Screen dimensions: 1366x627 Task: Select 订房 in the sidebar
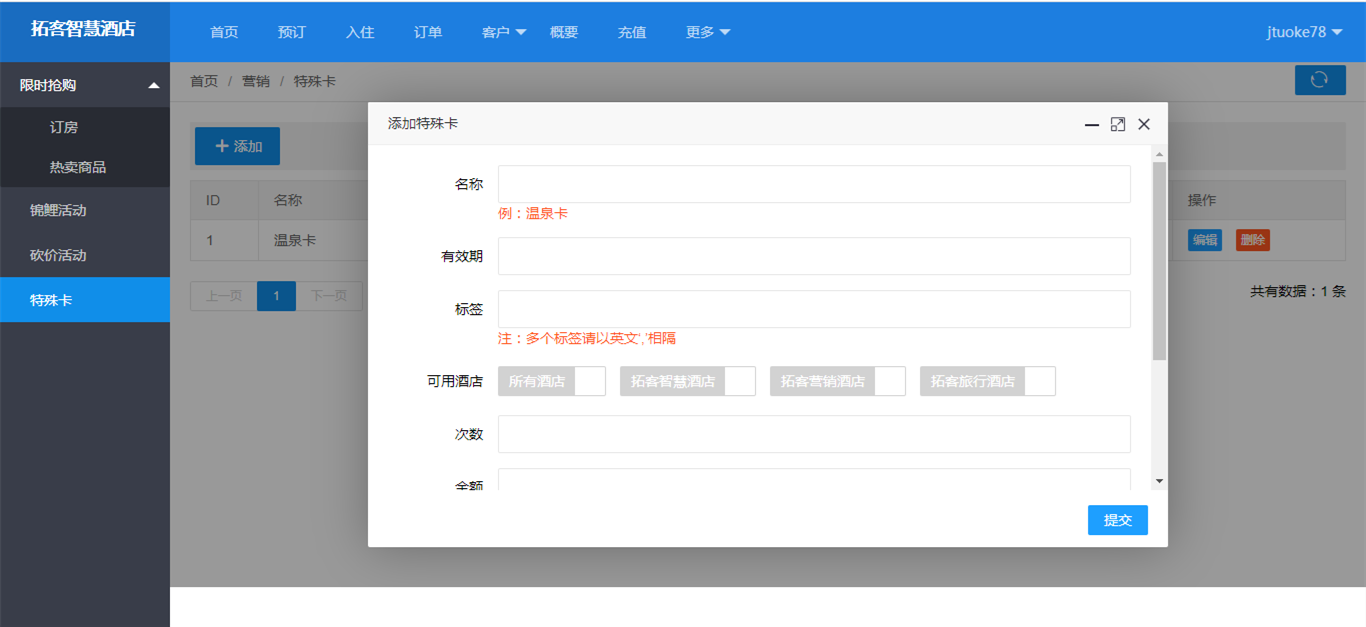(x=85, y=127)
